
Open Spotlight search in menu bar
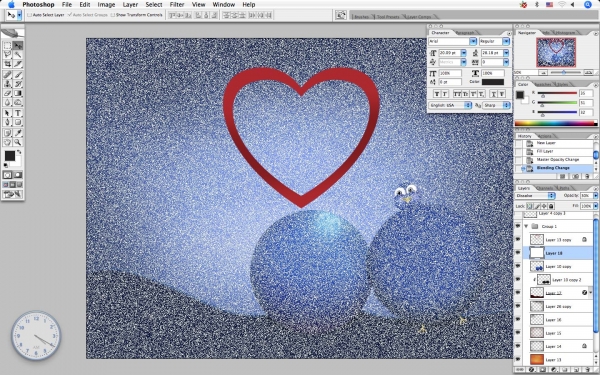coord(588,5)
